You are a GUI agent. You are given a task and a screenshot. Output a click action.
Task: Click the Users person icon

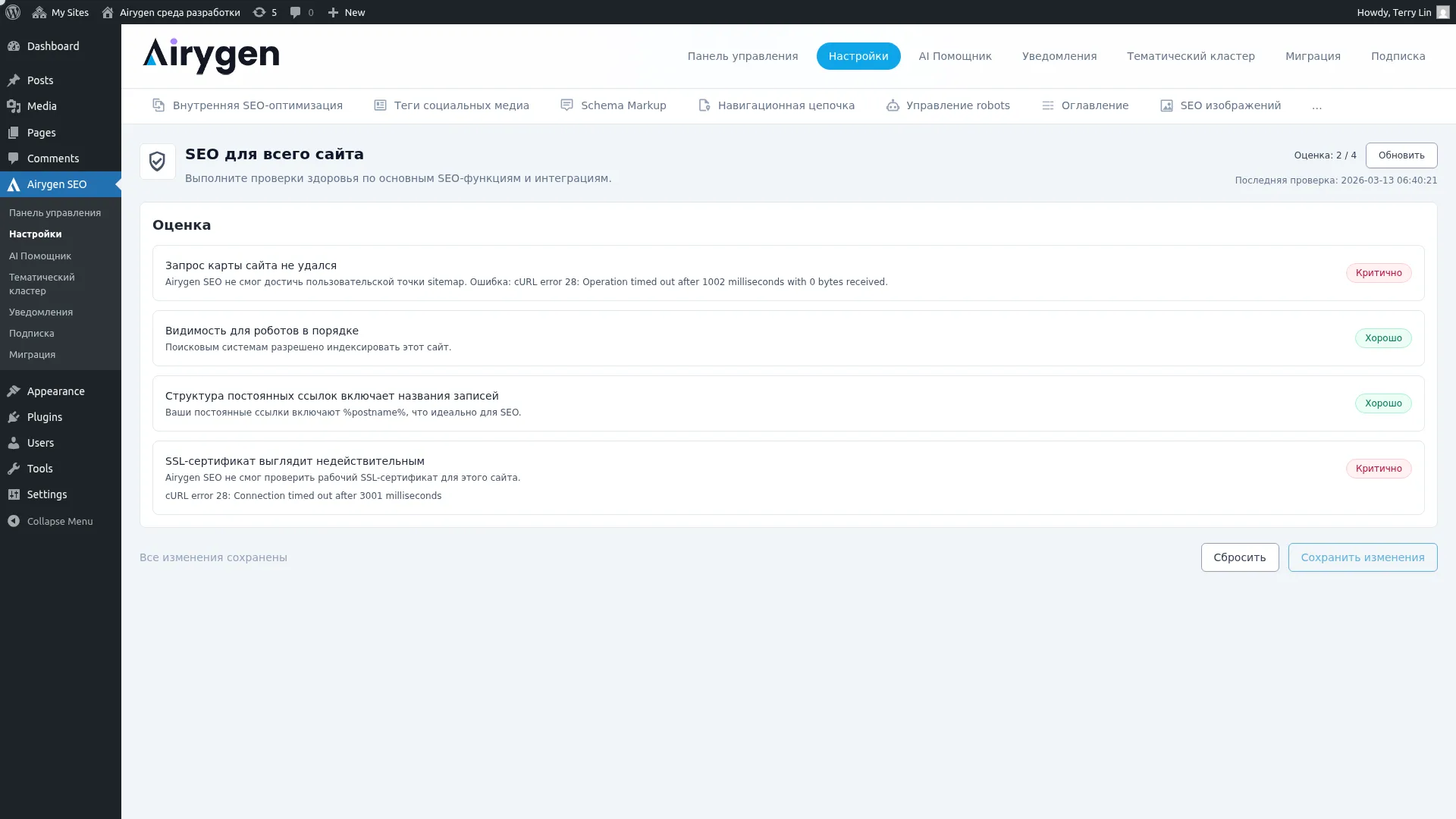14,443
